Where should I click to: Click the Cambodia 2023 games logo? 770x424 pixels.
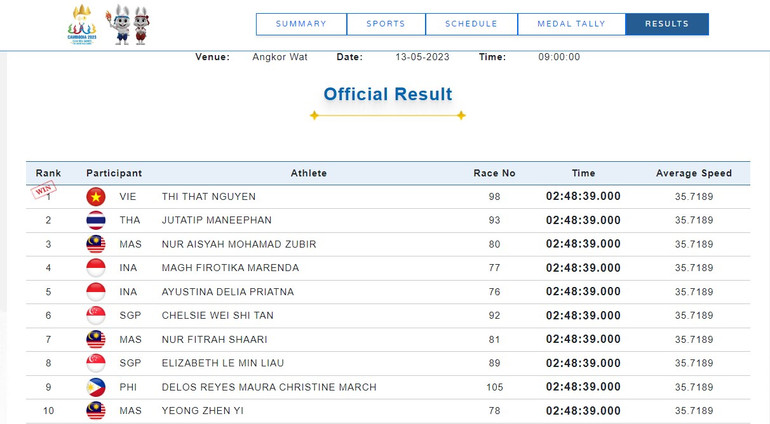[x=80, y=24]
